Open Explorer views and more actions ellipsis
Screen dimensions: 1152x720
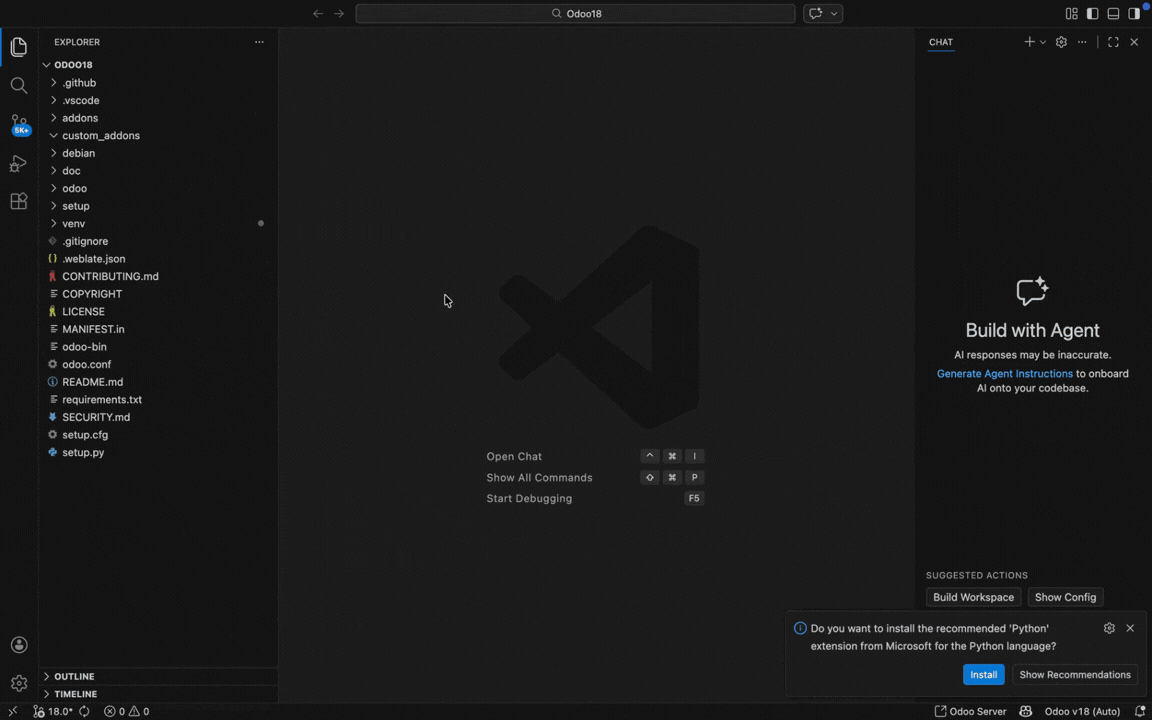click(259, 42)
